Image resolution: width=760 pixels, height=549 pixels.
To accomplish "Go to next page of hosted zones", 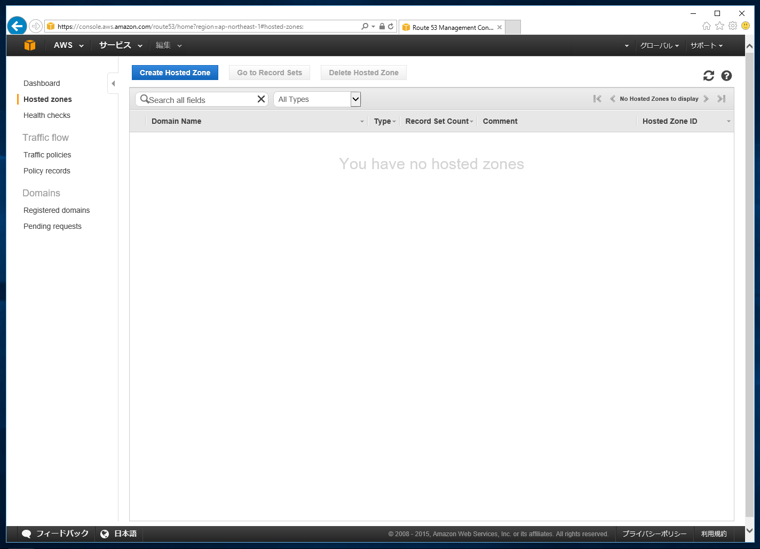I will point(706,99).
